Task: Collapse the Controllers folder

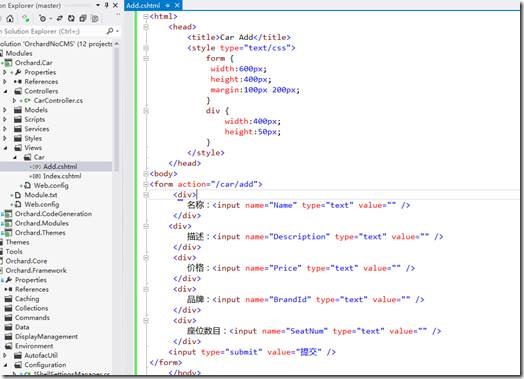Action: [5, 91]
